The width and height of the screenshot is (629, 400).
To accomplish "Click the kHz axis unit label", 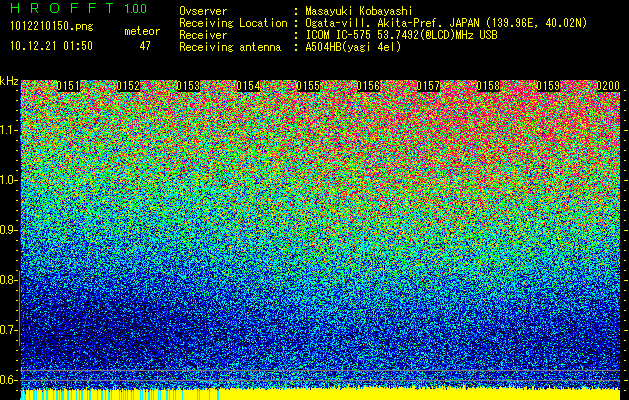I will pos(9,81).
